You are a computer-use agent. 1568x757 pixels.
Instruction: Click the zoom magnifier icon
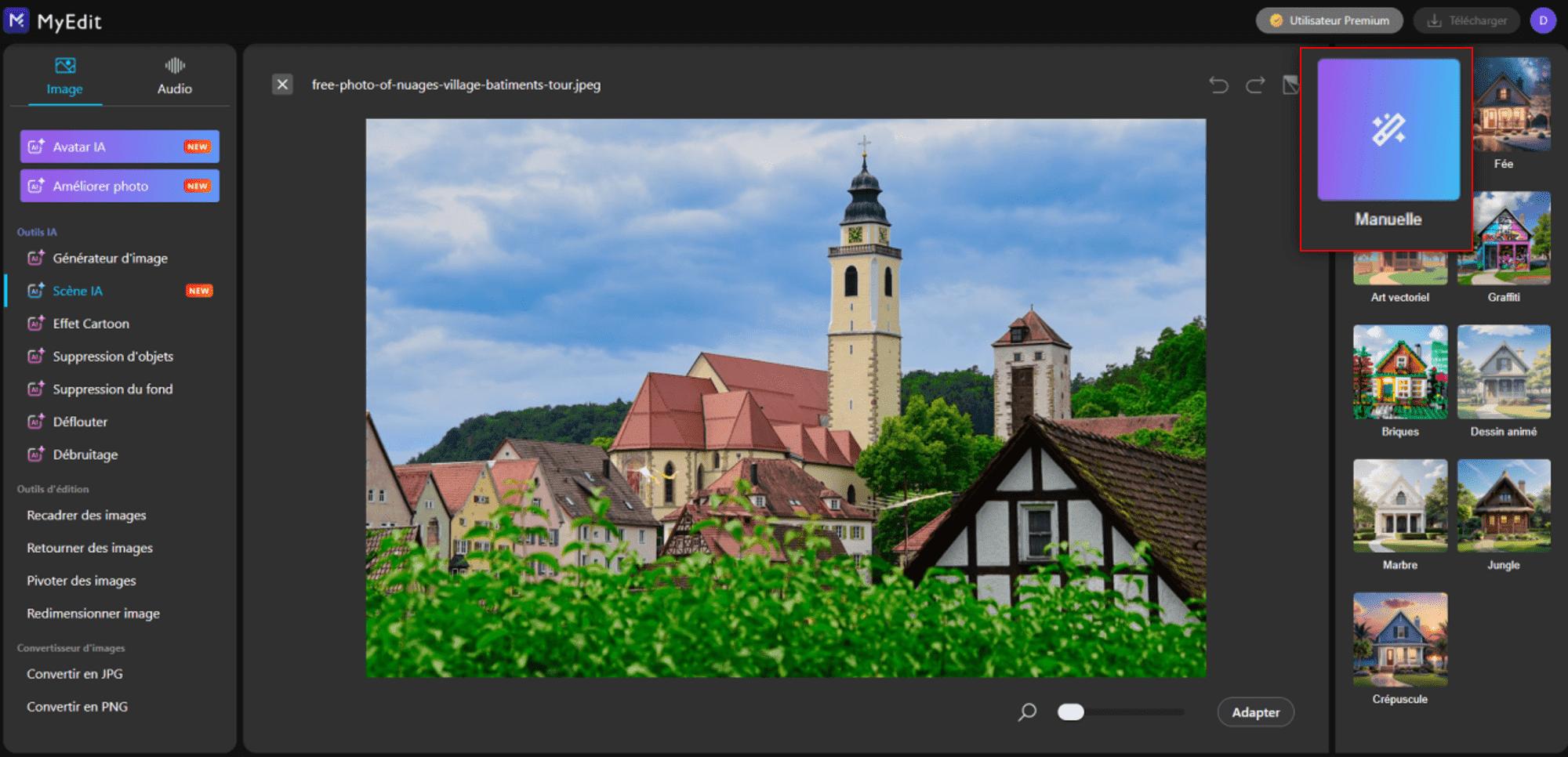[1027, 712]
